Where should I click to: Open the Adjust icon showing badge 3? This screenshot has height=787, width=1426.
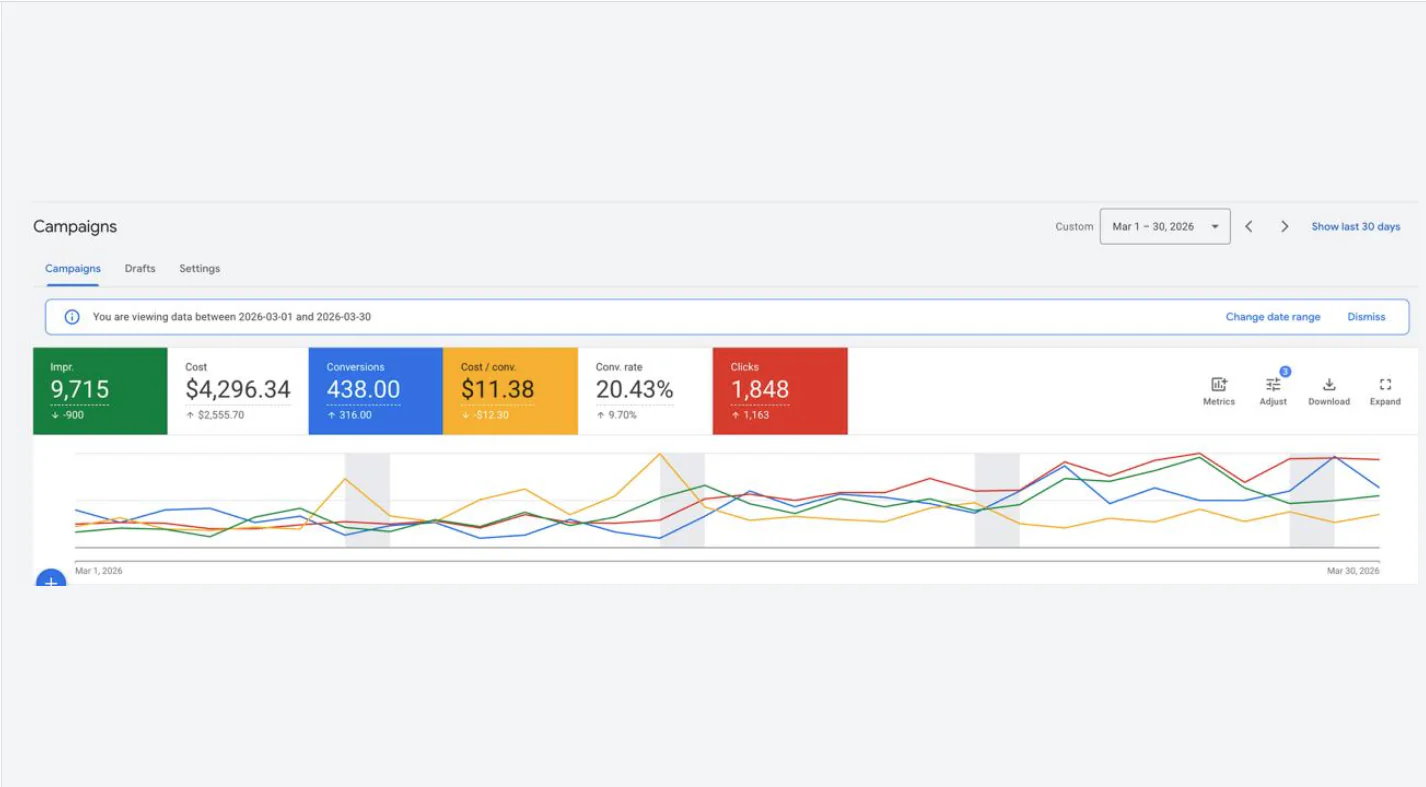click(1273, 390)
